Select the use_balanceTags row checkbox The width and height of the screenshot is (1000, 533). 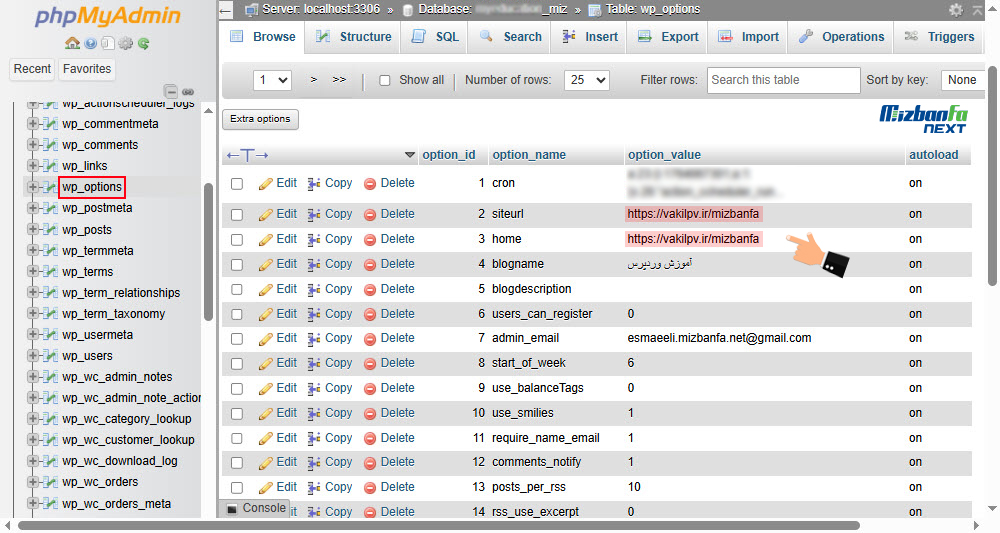237,388
